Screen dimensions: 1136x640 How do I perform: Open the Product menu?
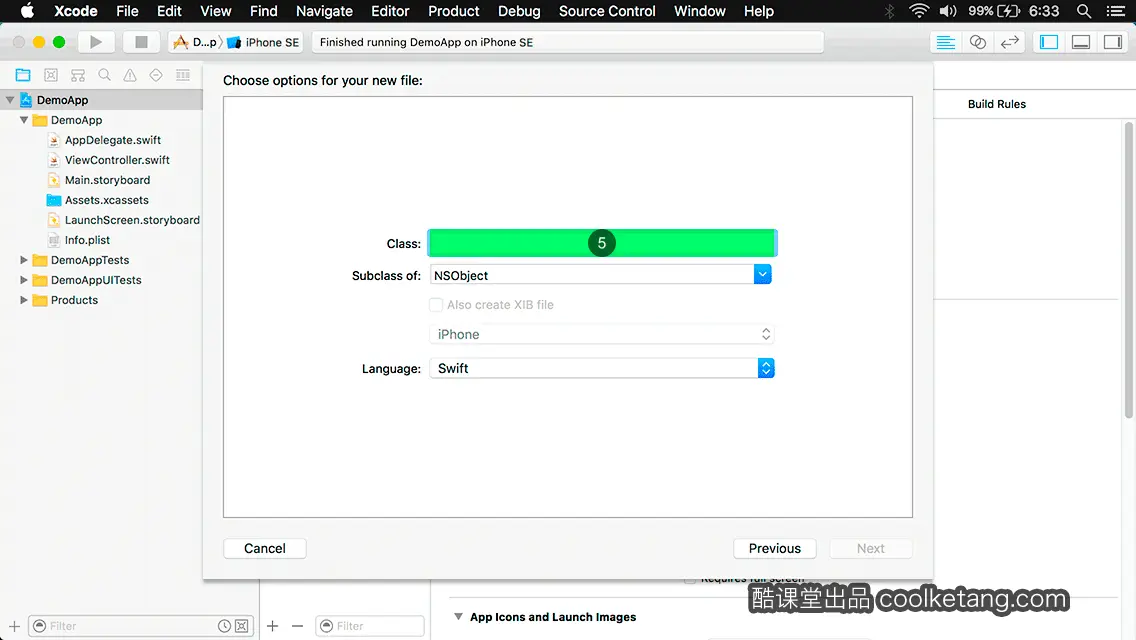[454, 11]
